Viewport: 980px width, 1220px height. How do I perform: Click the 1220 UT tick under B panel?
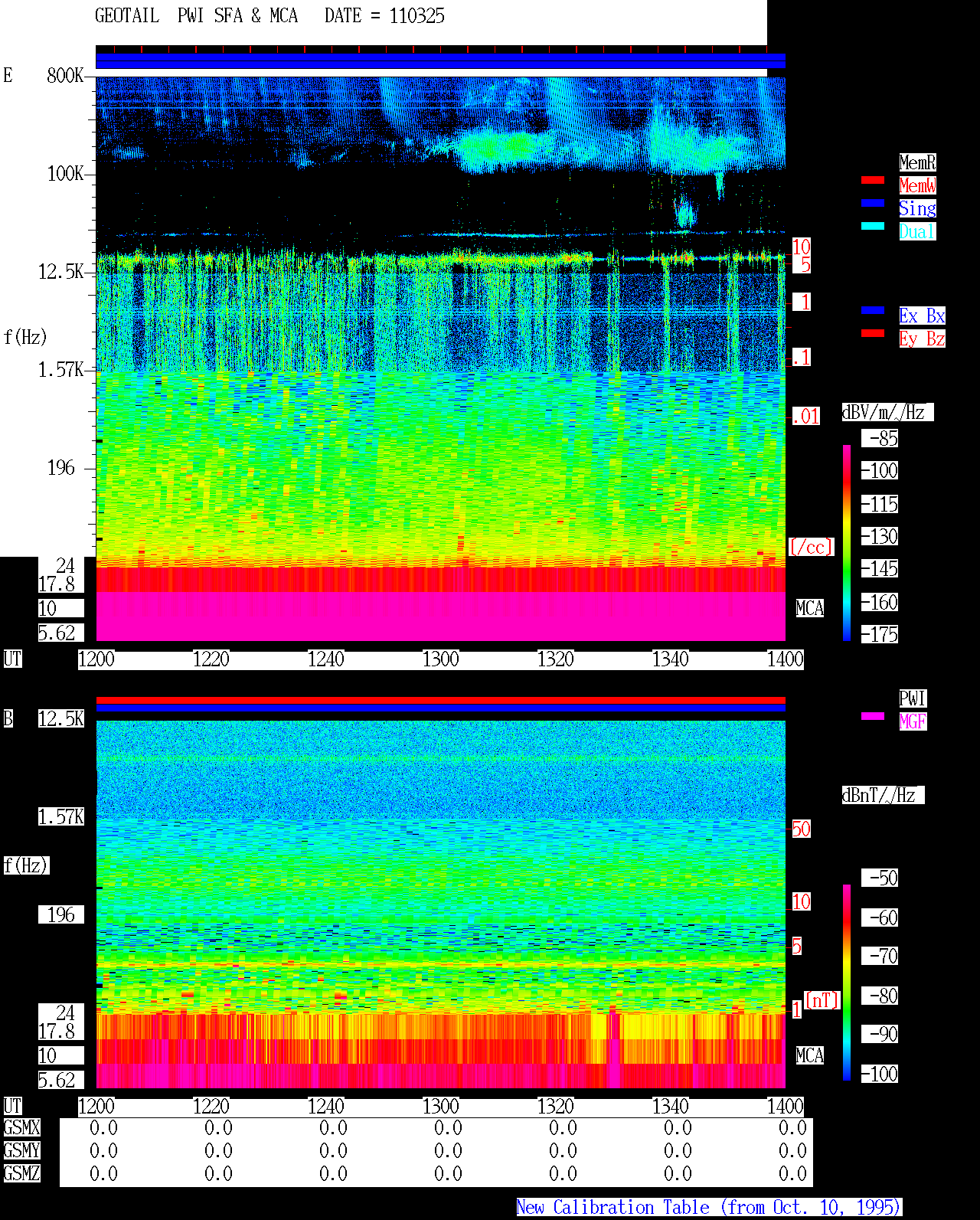[211, 1106]
